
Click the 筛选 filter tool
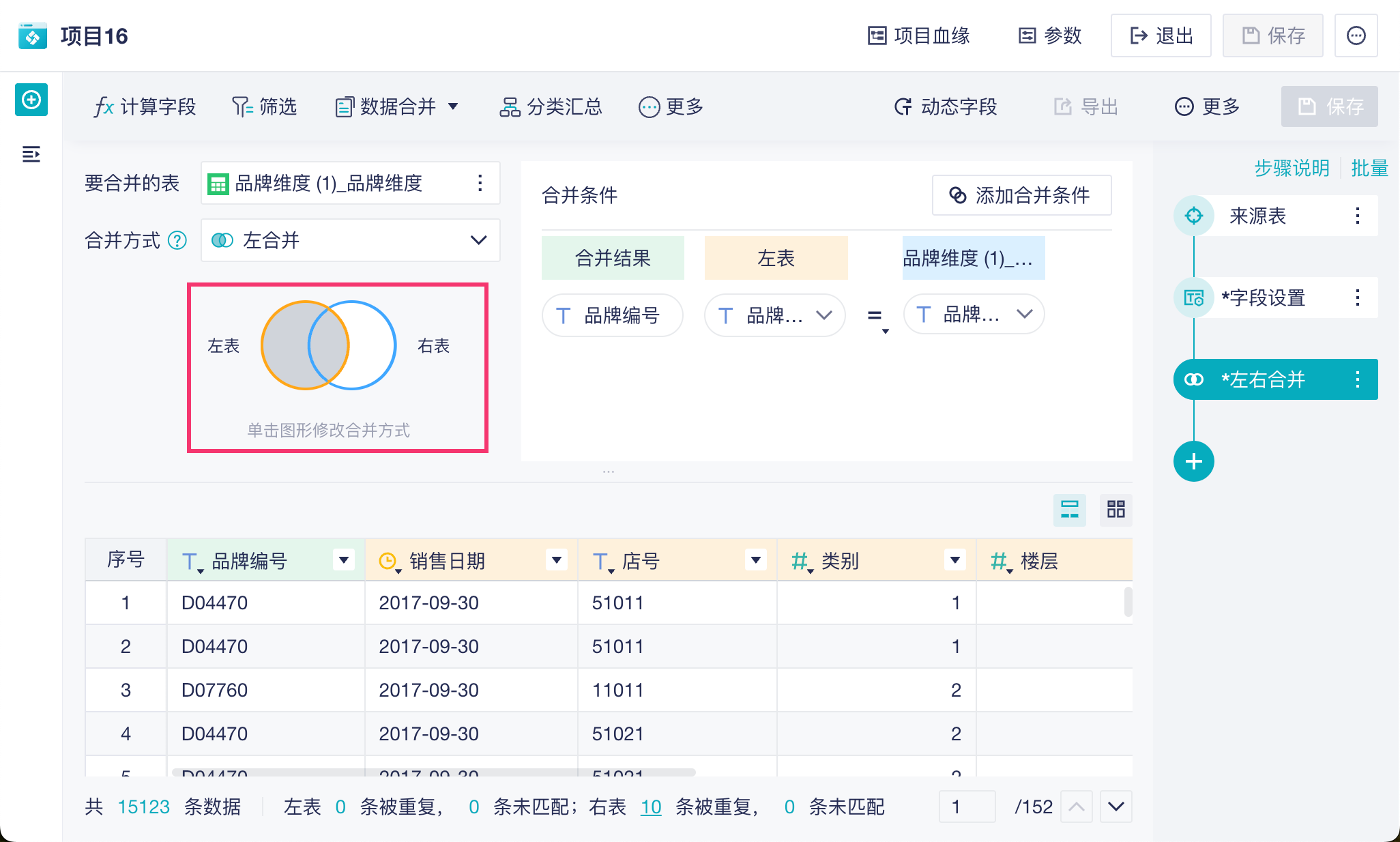click(x=265, y=106)
